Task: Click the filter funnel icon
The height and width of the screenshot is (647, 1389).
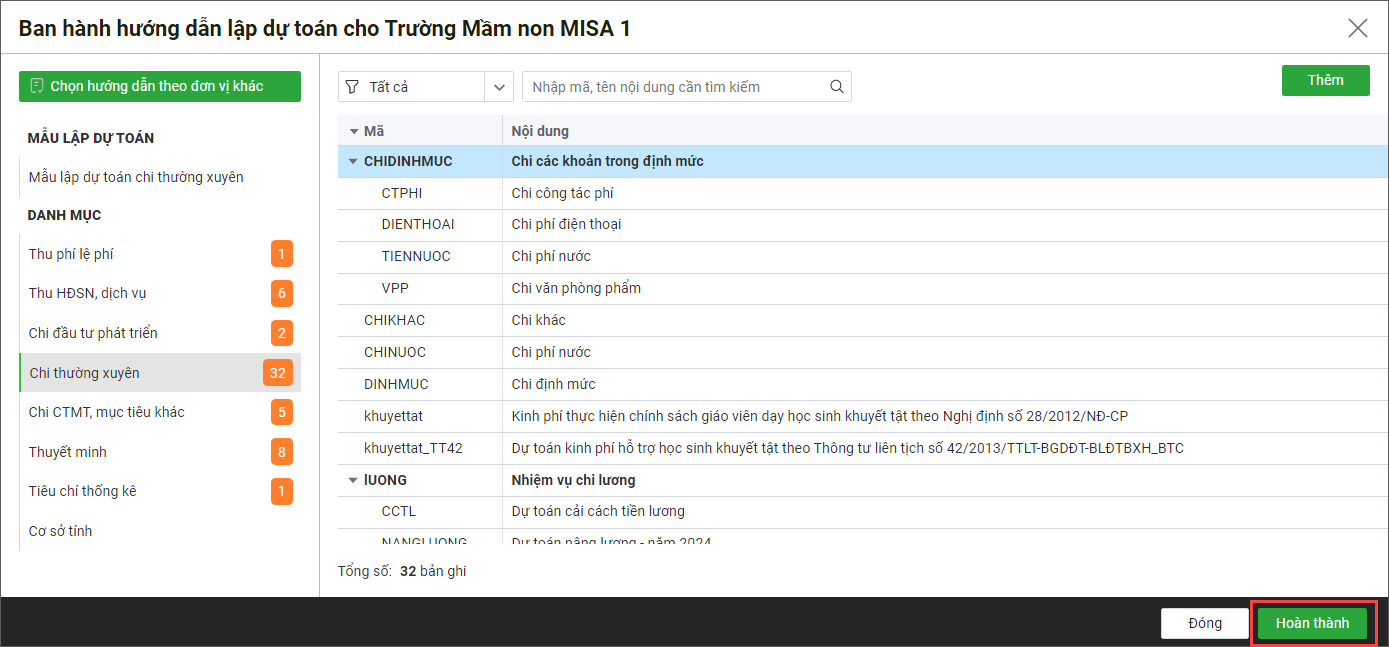Action: pos(352,87)
